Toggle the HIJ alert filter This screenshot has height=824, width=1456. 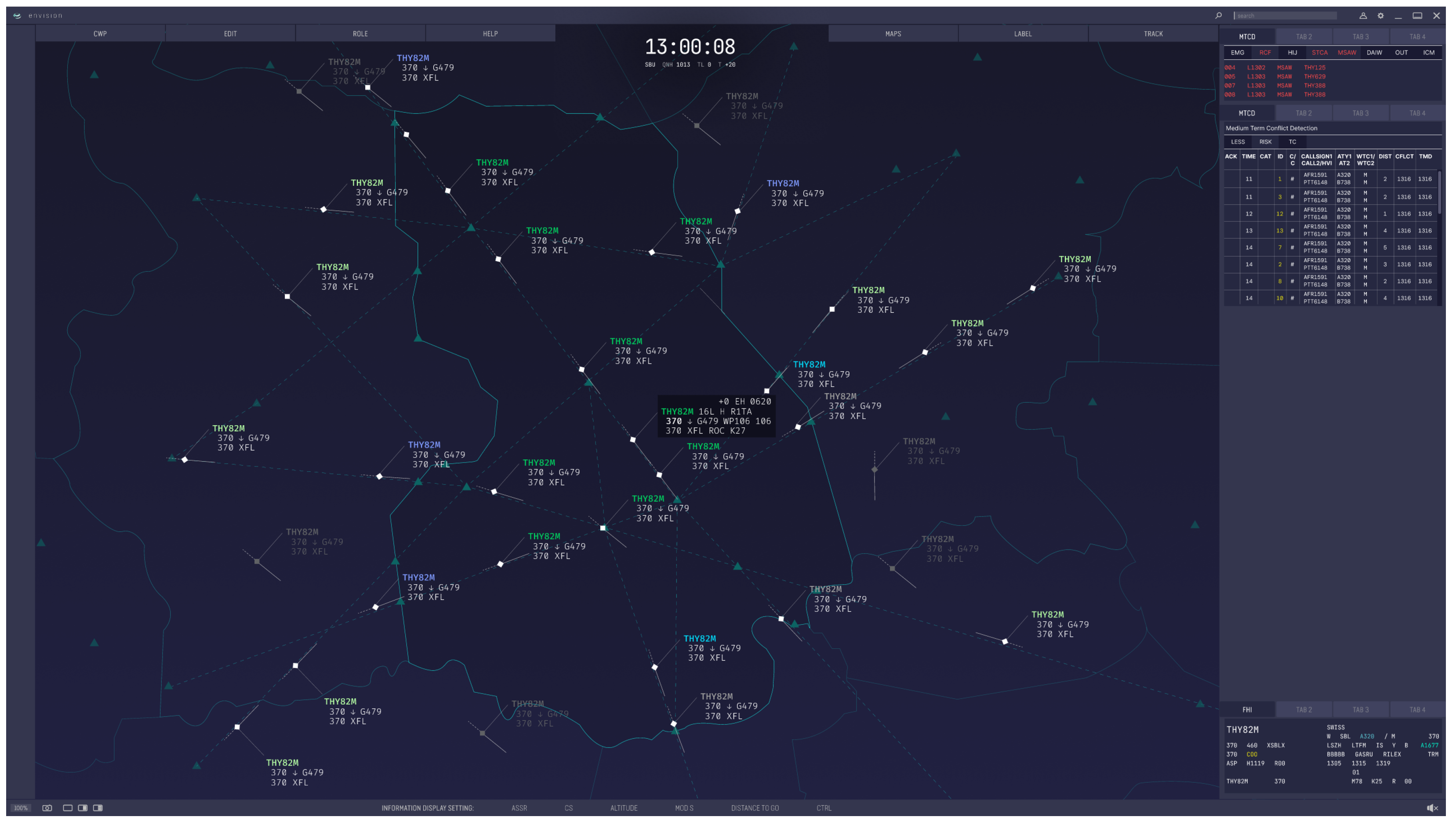pyautogui.click(x=1293, y=53)
